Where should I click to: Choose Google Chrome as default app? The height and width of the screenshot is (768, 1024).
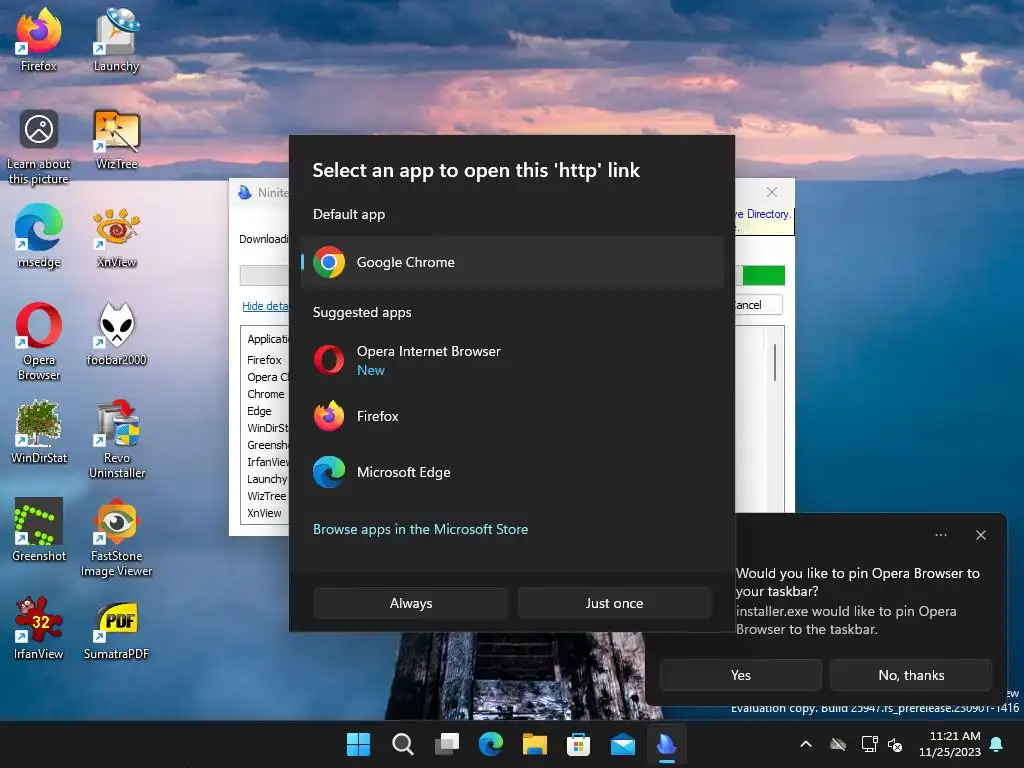[x=512, y=262]
